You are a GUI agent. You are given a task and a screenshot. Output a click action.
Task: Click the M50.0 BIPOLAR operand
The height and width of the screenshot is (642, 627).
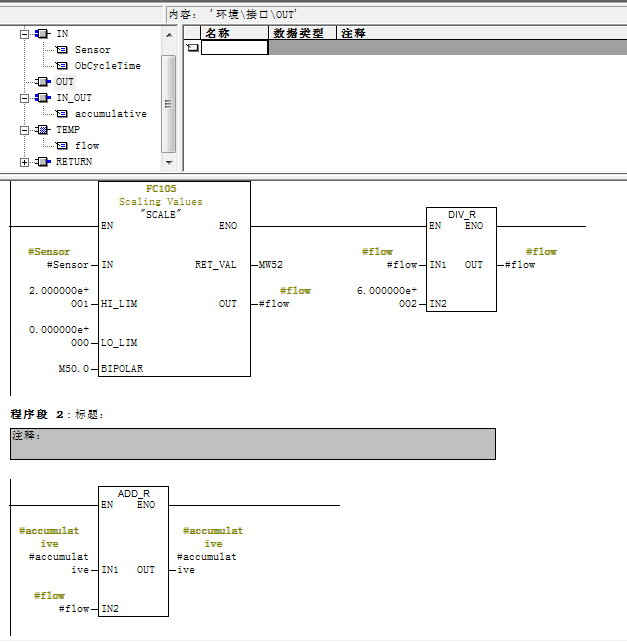[74, 369]
